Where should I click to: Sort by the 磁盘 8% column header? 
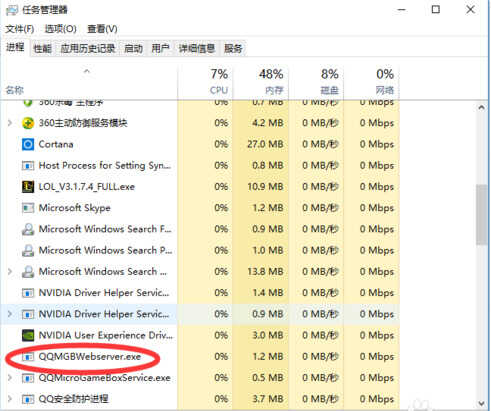316,82
